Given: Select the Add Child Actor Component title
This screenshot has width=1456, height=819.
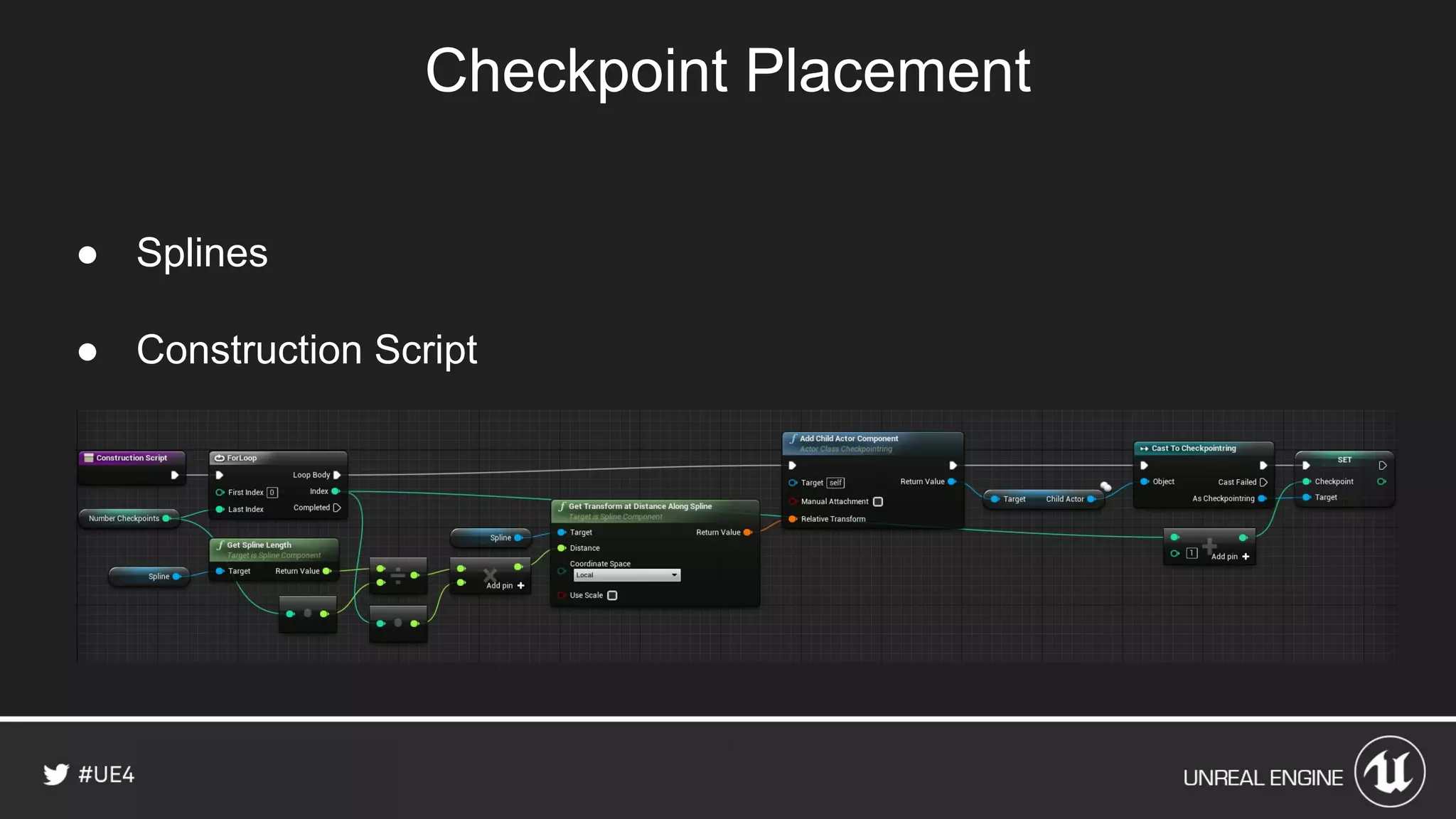Looking at the screenshot, I should pos(849,439).
